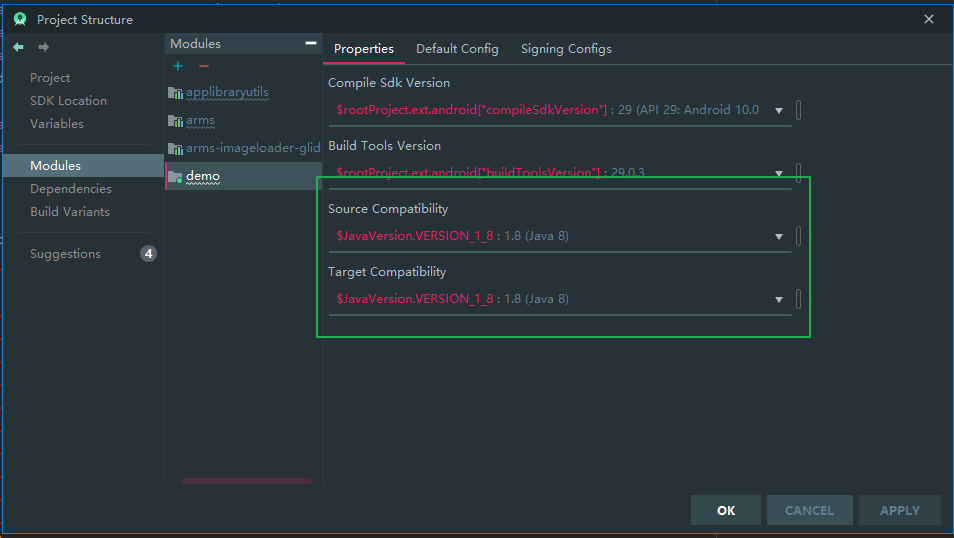This screenshot has width=954, height=538.
Task: Click the Source Compatibility label
Action: pyautogui.click(x=388, y=209)
